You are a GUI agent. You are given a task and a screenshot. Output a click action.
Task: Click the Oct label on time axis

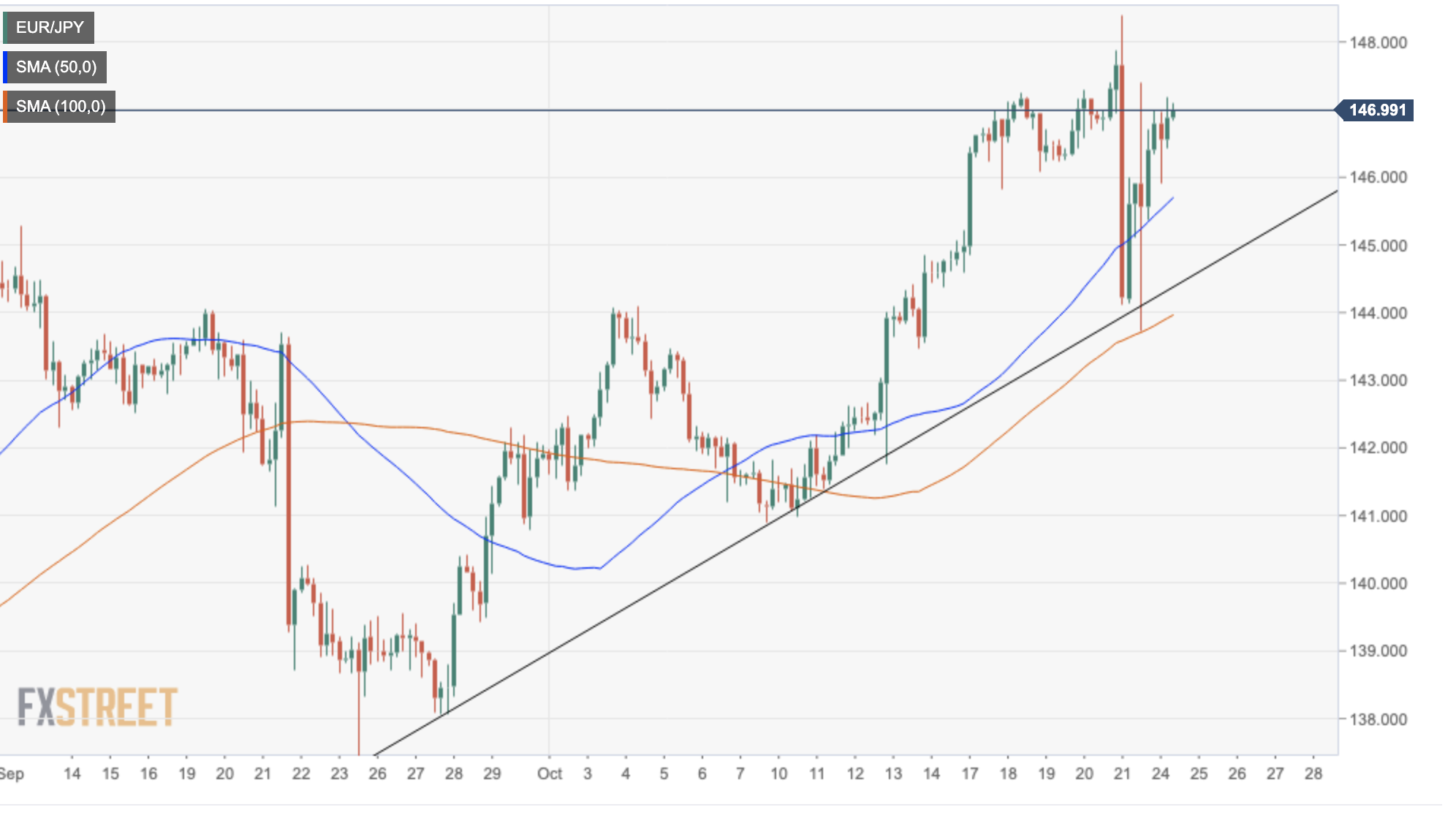pos(549,774)
